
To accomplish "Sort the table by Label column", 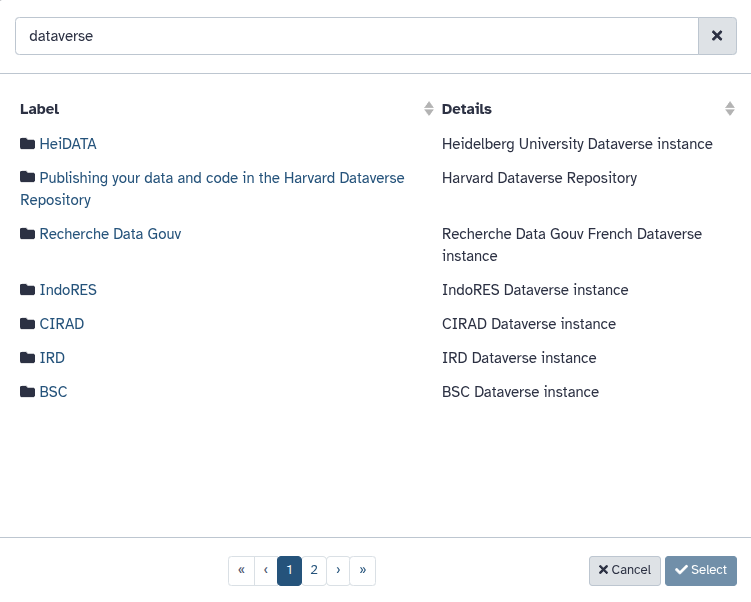I will 429,109.
